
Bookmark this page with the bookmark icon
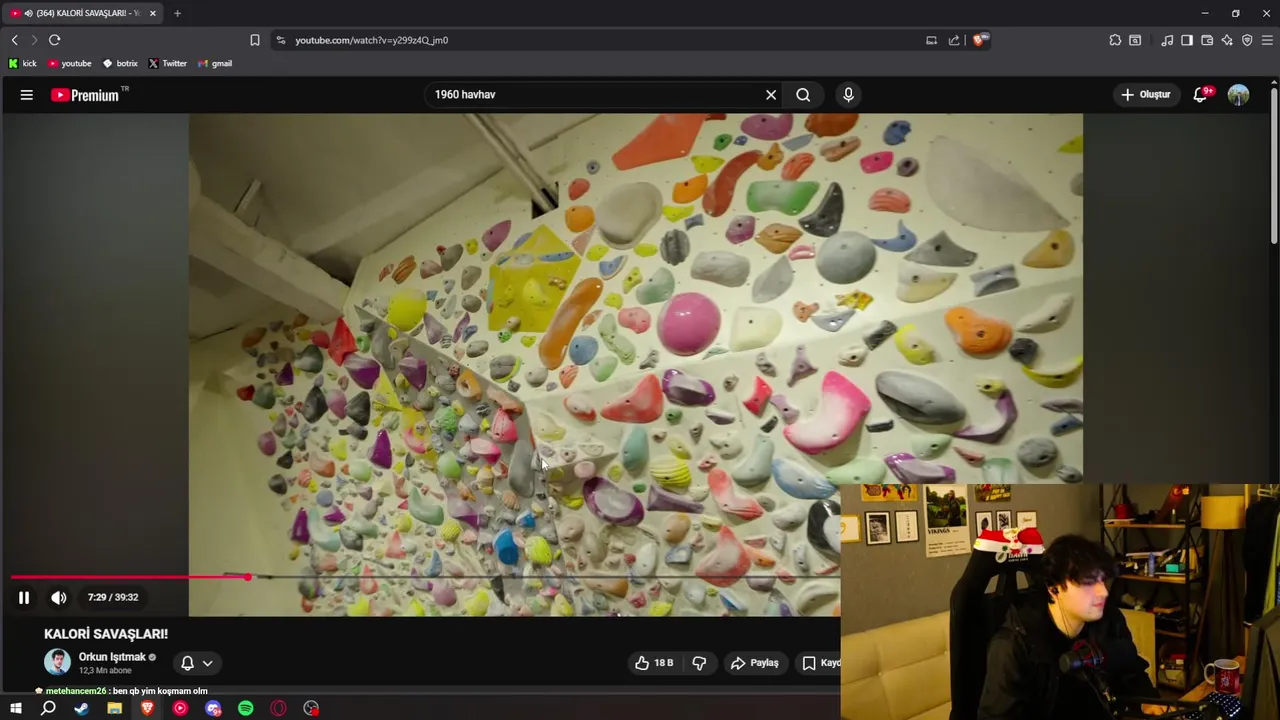[255, 40]
